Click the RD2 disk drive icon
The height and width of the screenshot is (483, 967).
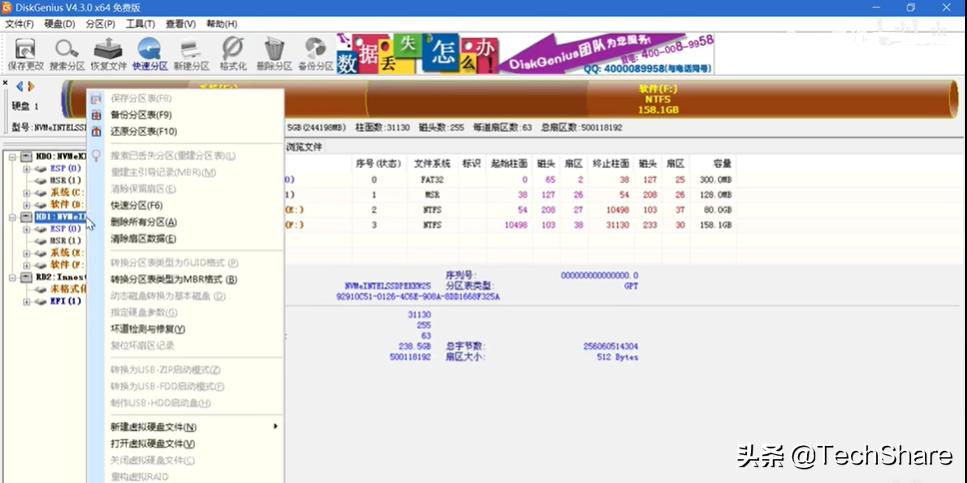pyautogui.click(x=27, y=278)
